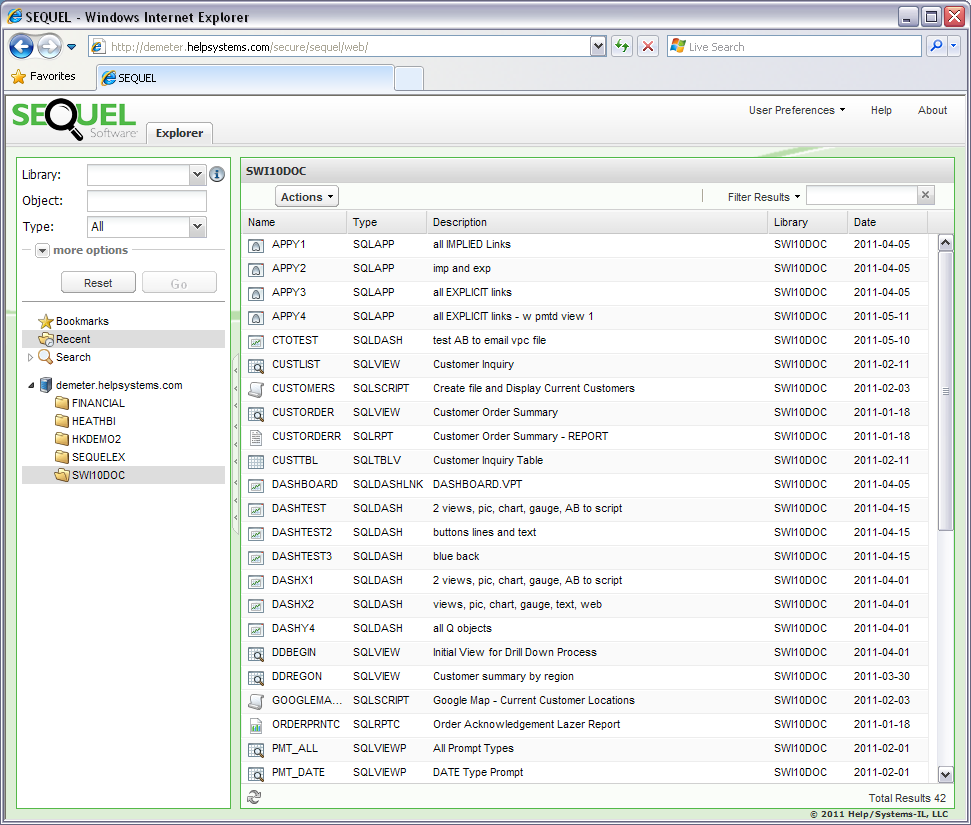The image size is (971, 825).
Task: Open the Library dropdown
Action: 198,175
